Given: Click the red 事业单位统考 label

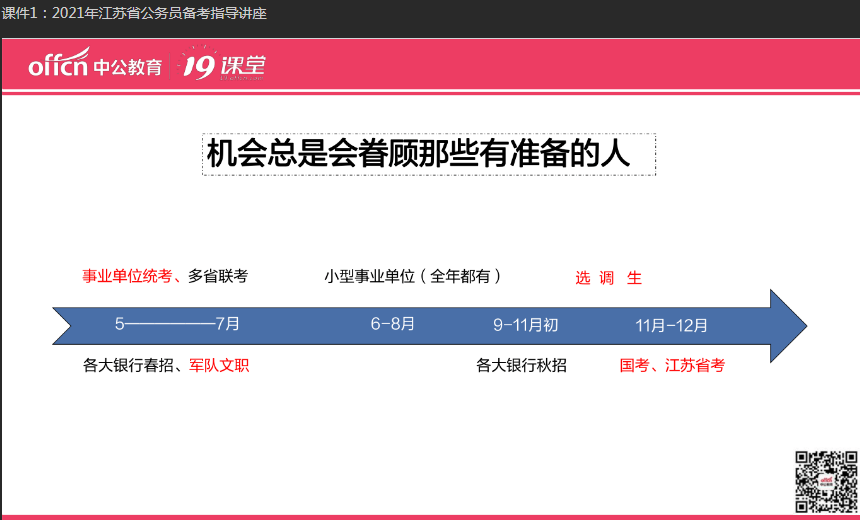Looking at the screenshot, I should (x=128, y=277).
